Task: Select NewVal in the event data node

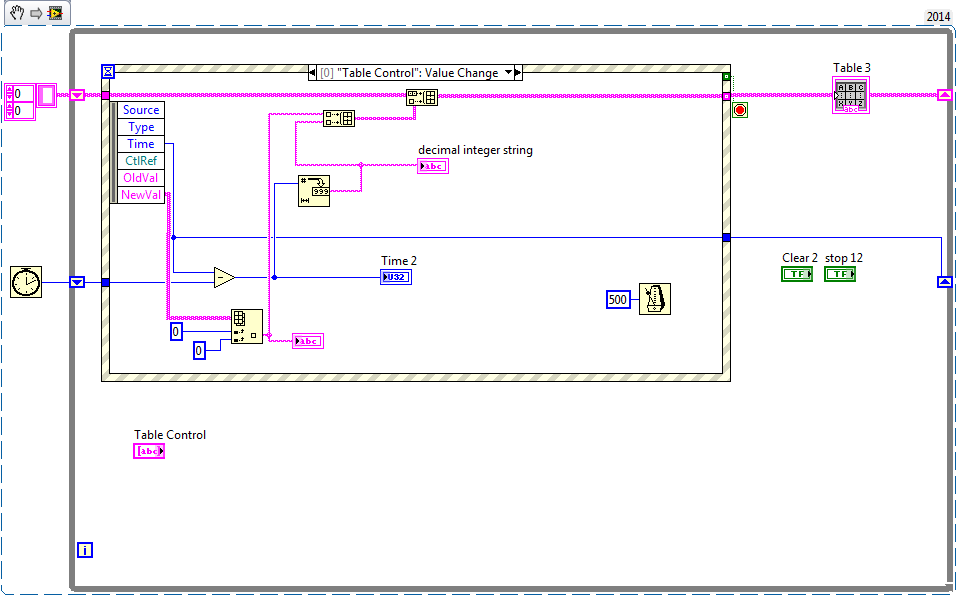Action: coord(141,195)
